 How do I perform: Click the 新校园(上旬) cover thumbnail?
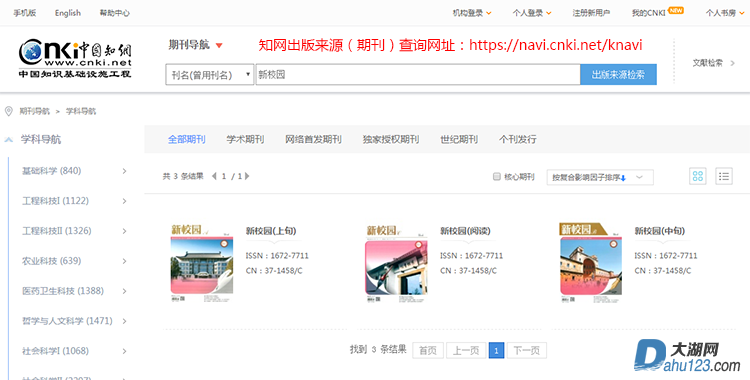click(x=202, y=262)
